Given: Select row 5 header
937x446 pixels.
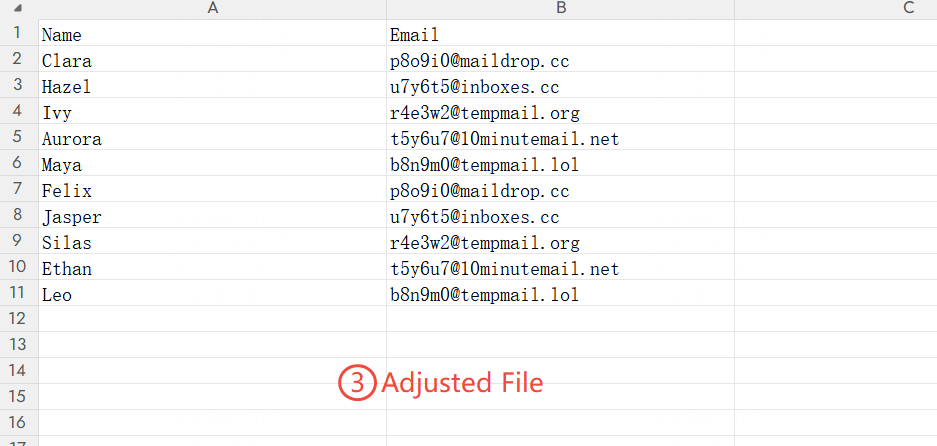Looking at the screenshot, I should pos(19,136).
